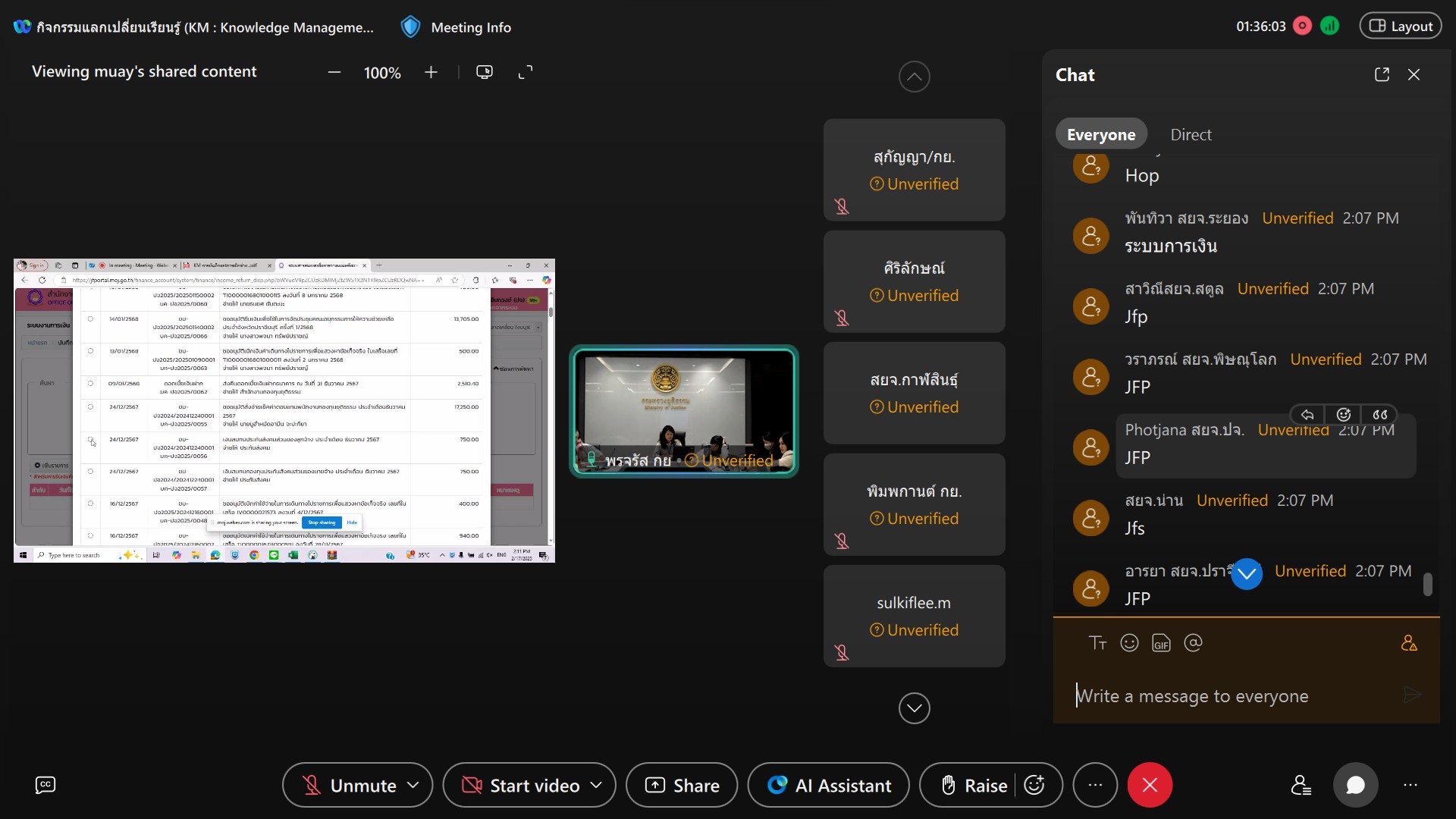Open the AI Assistant

click(x=828, y=785)
